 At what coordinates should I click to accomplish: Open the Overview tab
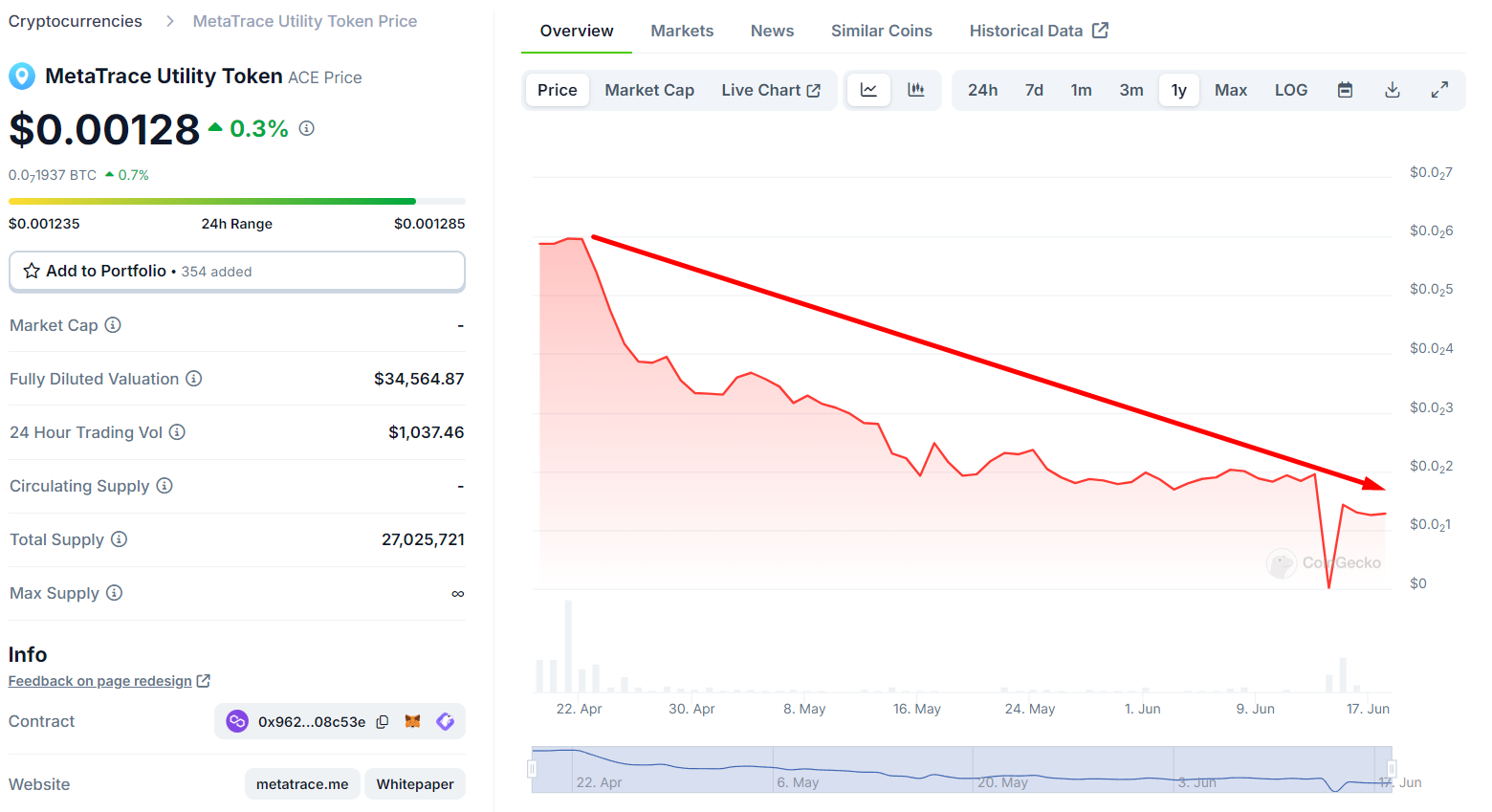click(x=577, y=31)
